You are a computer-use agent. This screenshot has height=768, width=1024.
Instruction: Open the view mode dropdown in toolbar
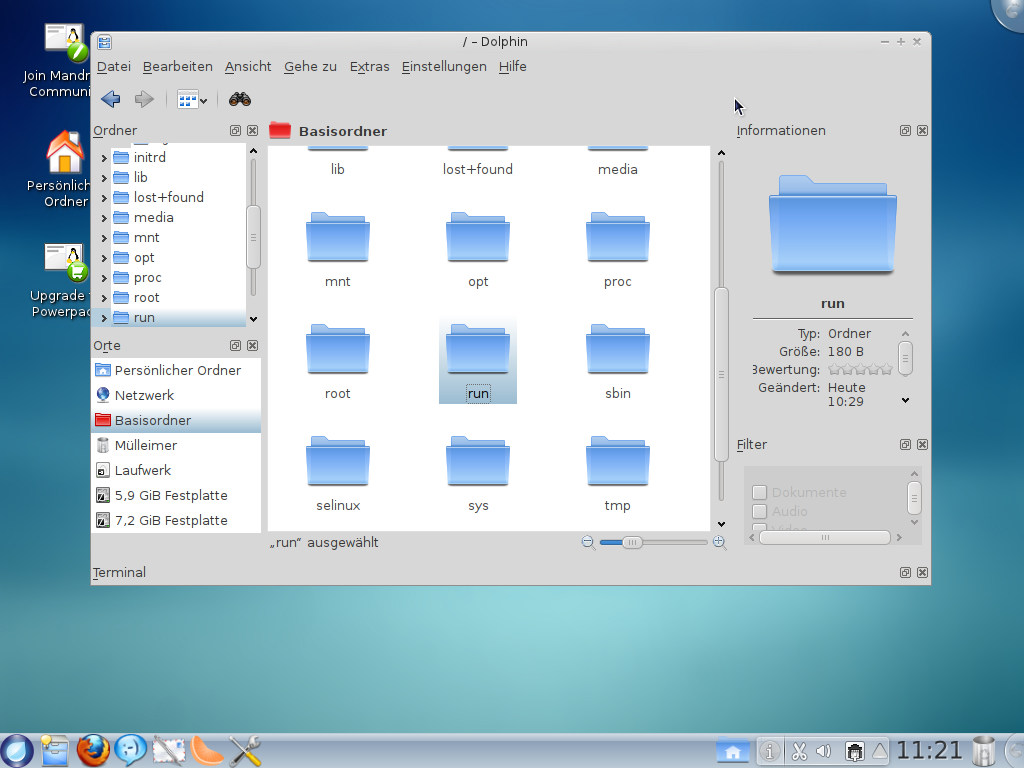pos(192,99)
